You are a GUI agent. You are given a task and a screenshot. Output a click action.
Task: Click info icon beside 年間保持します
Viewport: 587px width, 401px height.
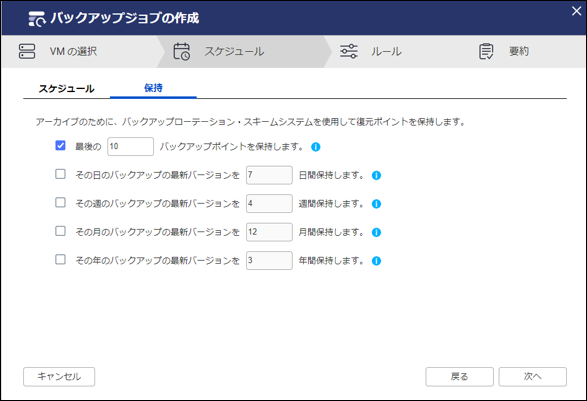click(376, 261)
